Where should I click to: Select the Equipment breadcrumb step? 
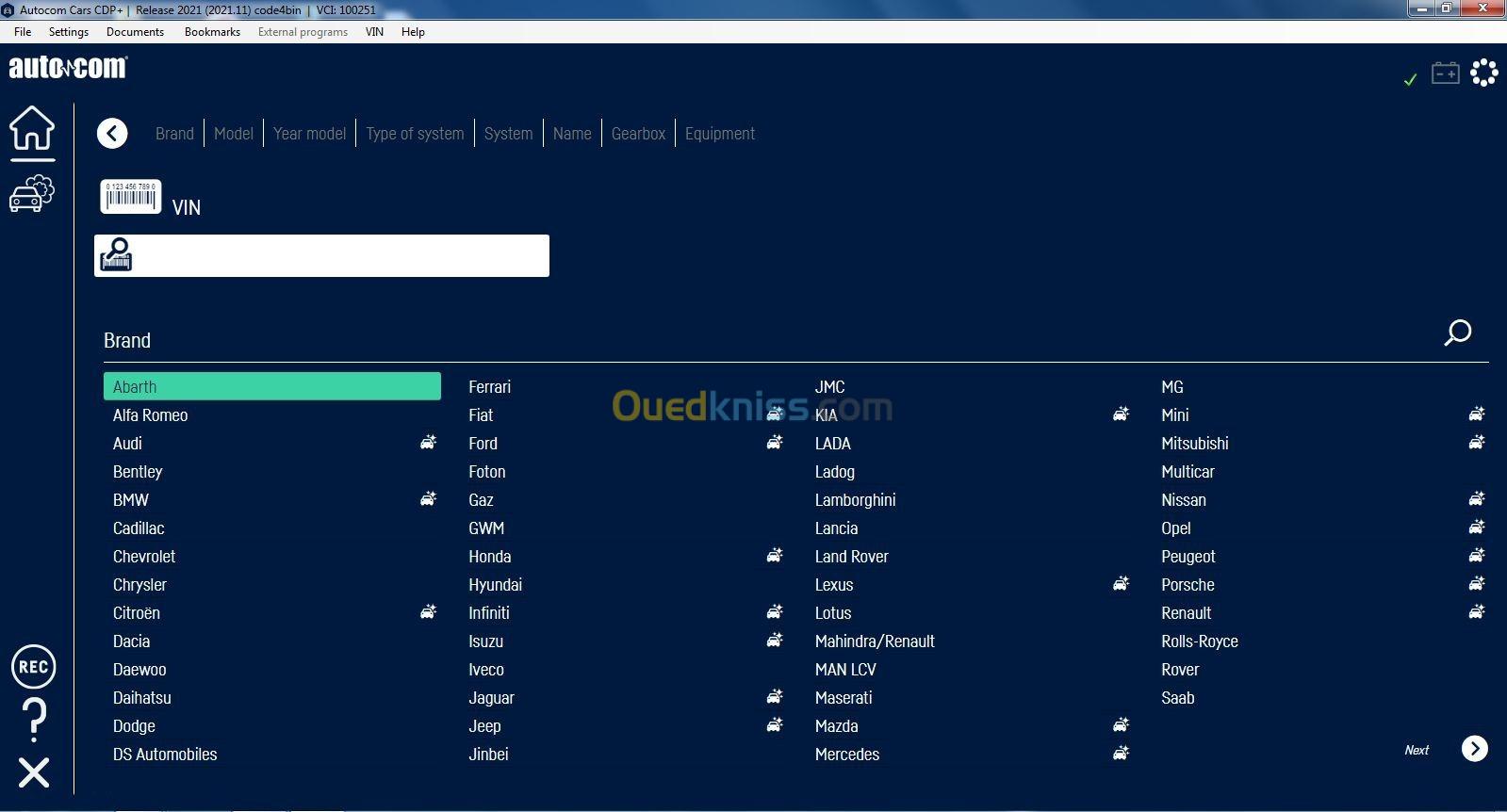point(720,134)
